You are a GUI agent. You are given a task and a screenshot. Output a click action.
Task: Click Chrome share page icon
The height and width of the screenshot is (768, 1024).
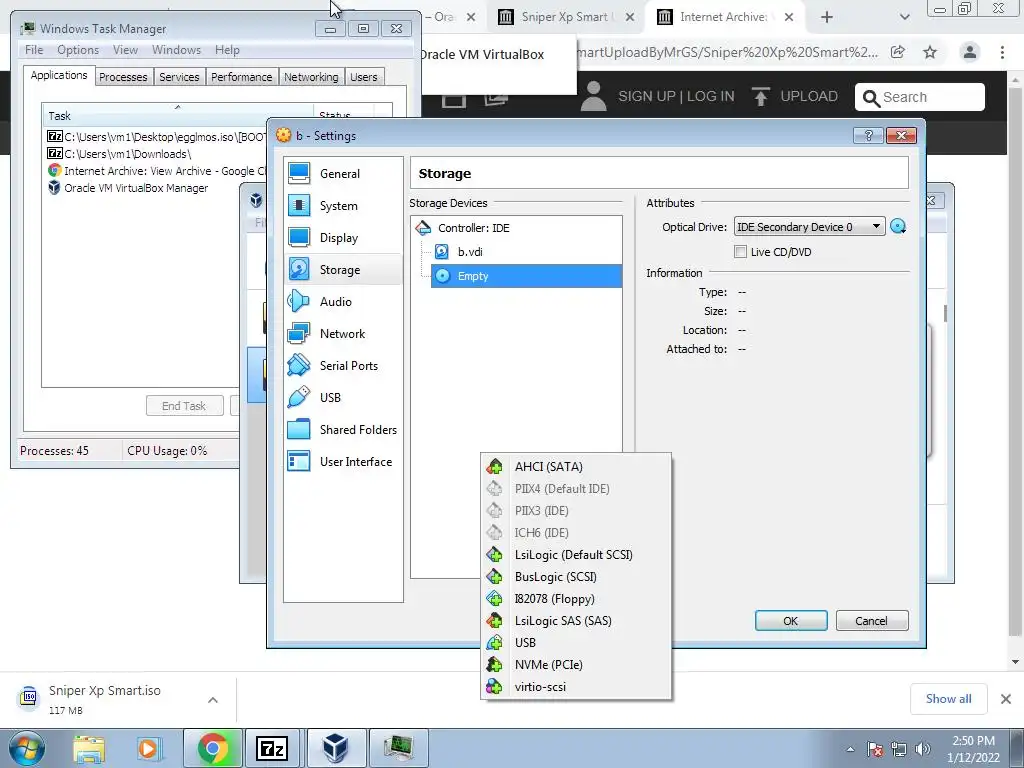[x=898, y=52]
